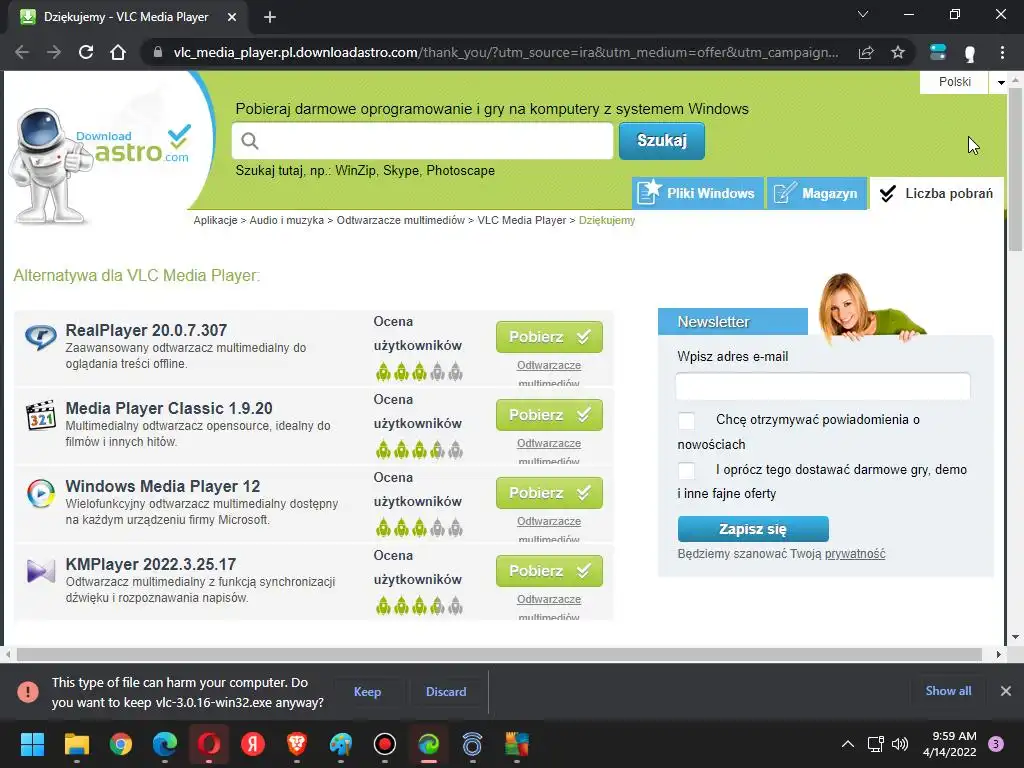
Task: Open the Audio i muzyka breadcrumb
Action: pyautogui.click(x=287, y=220)
